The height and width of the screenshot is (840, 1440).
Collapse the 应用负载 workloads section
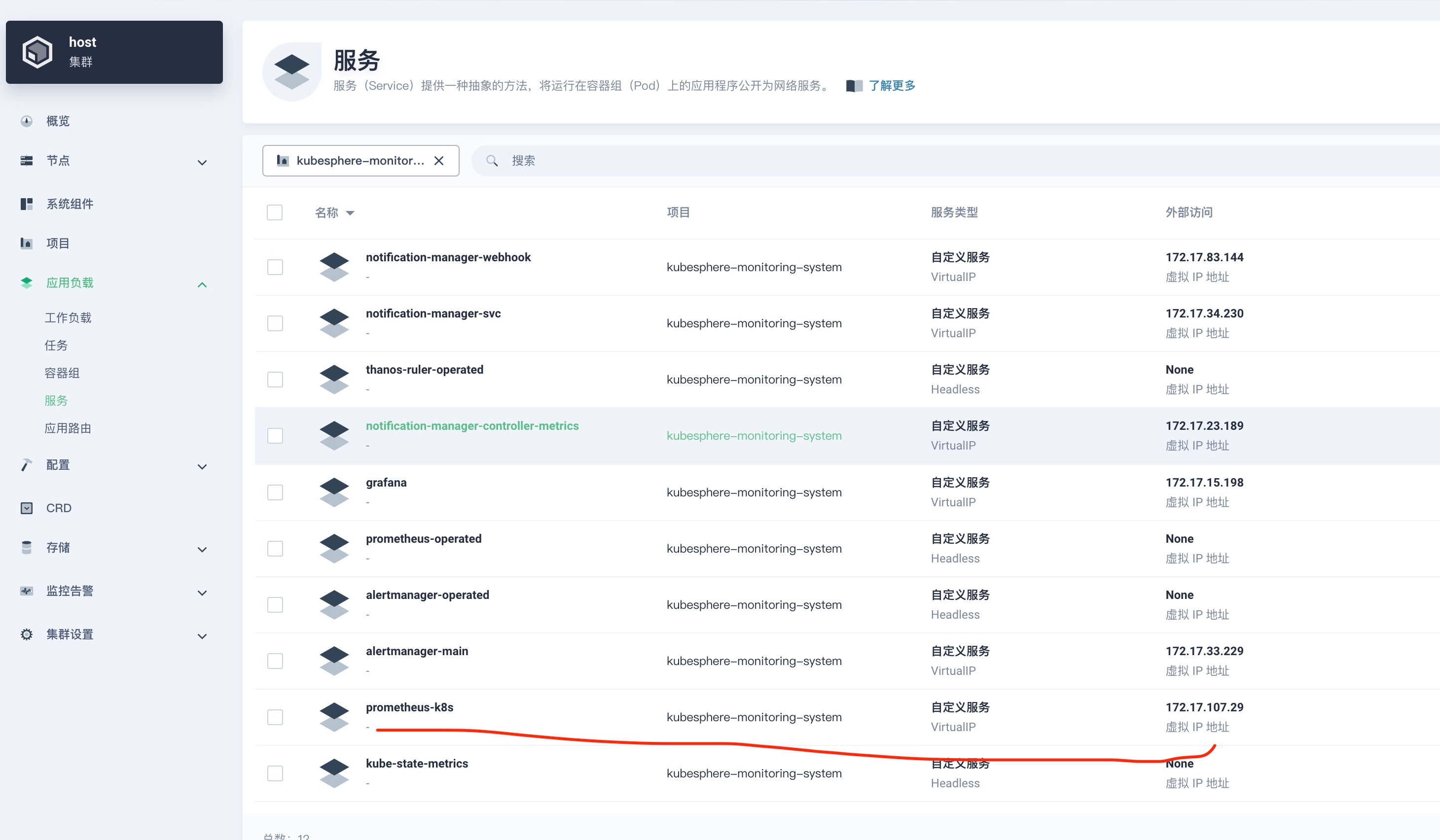tap(202, 284)
